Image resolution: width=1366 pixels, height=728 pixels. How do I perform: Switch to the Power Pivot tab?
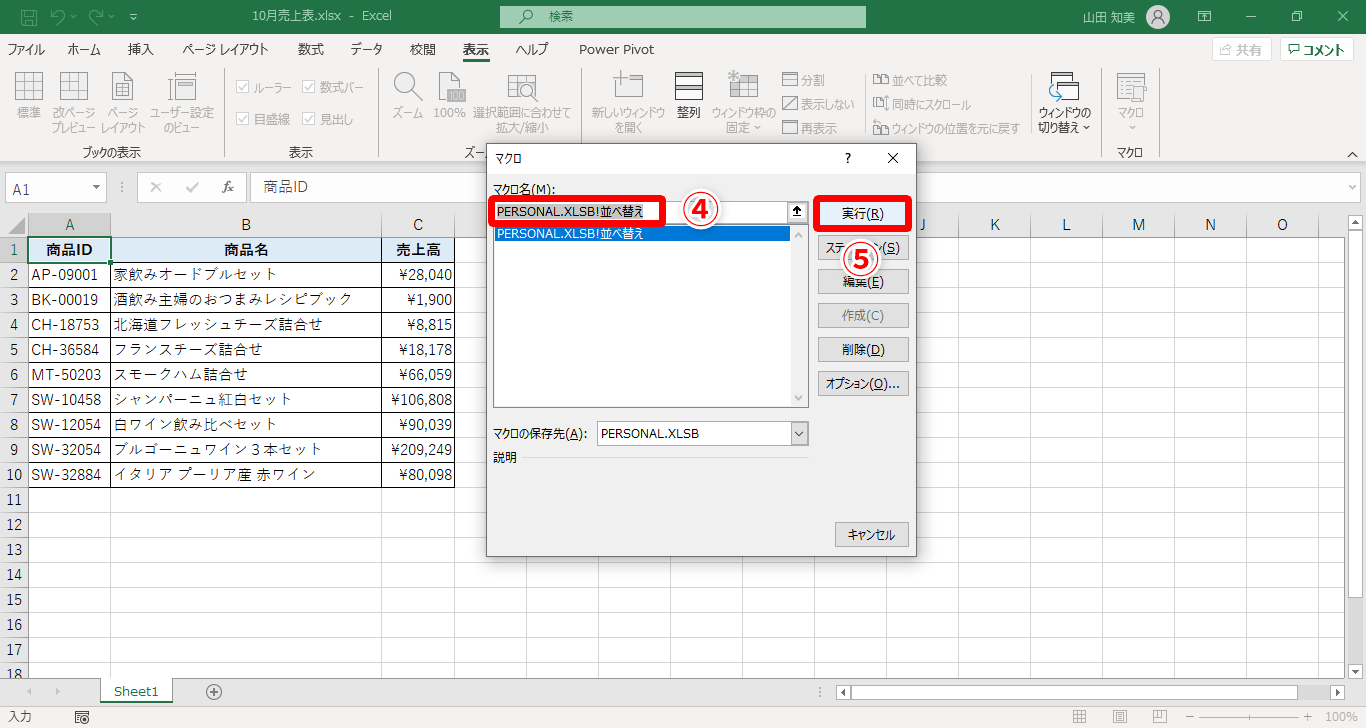[616, 49]
